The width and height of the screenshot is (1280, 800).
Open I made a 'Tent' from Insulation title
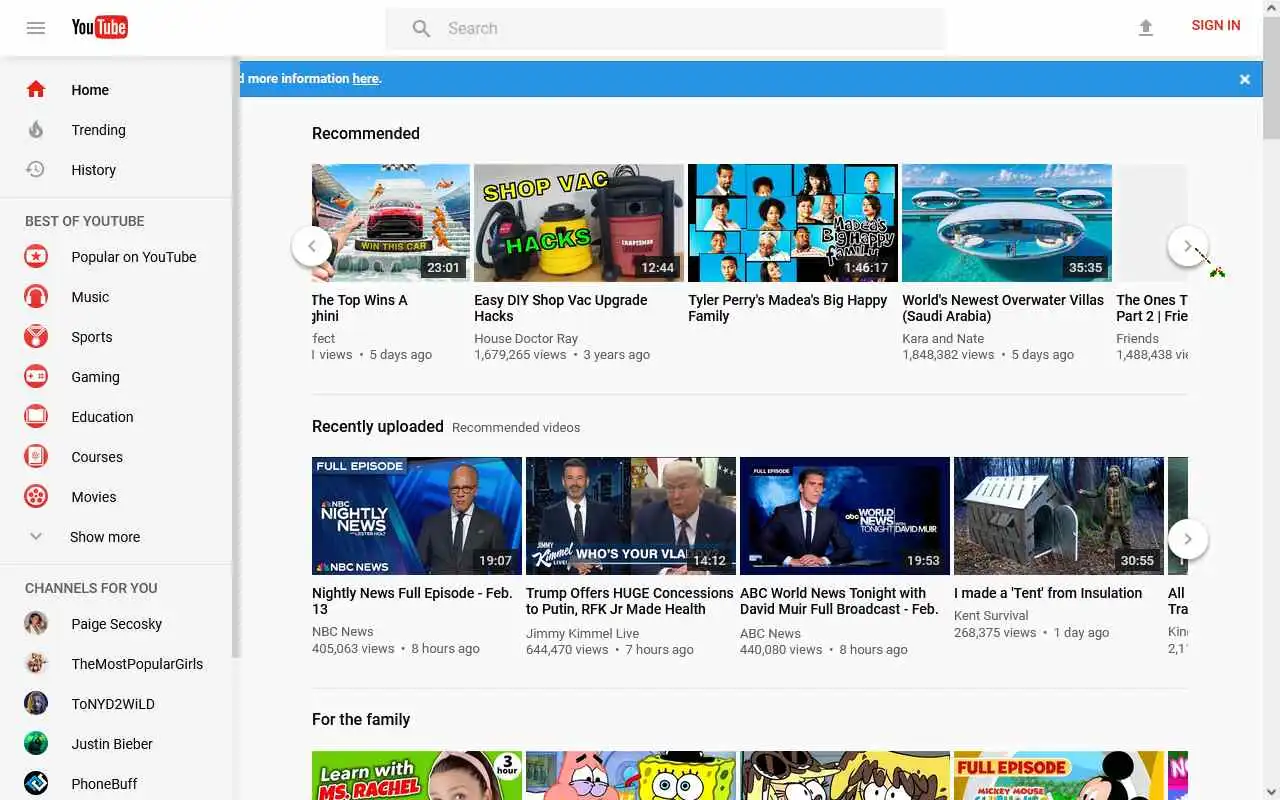(1048, 593)
